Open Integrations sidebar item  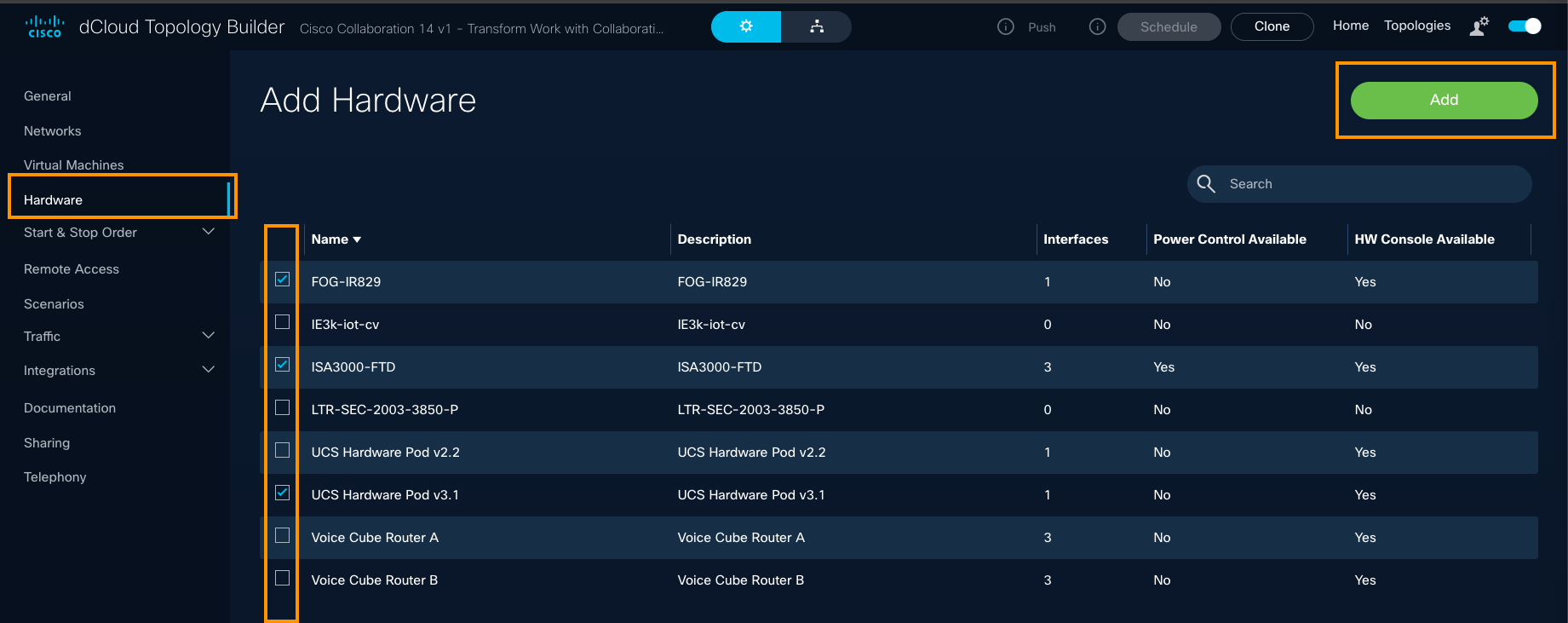pyautogui.click(x=60, y=371)
